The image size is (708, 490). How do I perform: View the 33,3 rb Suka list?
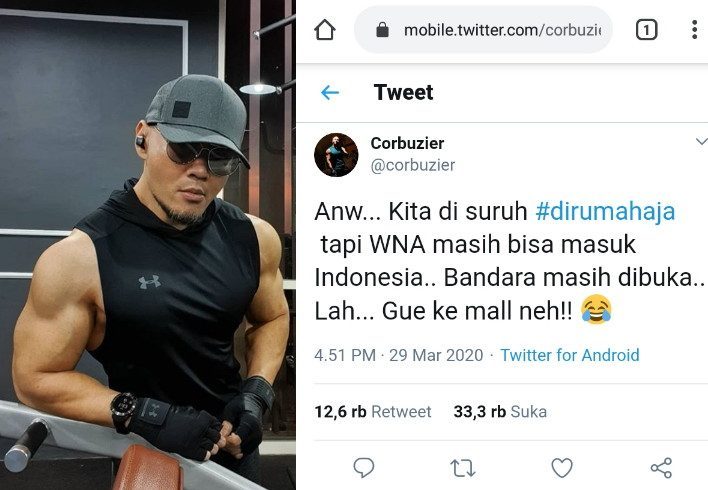pos(500,411)
